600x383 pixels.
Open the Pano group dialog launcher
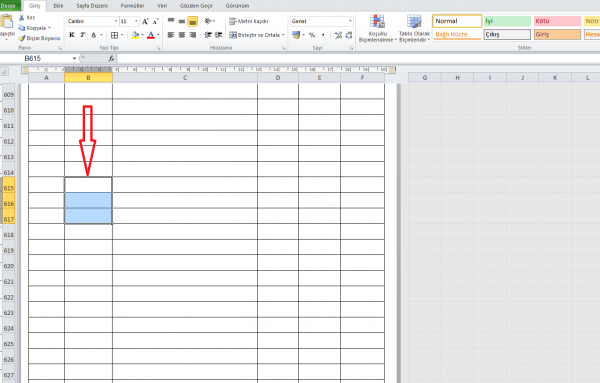click(60, 48)
